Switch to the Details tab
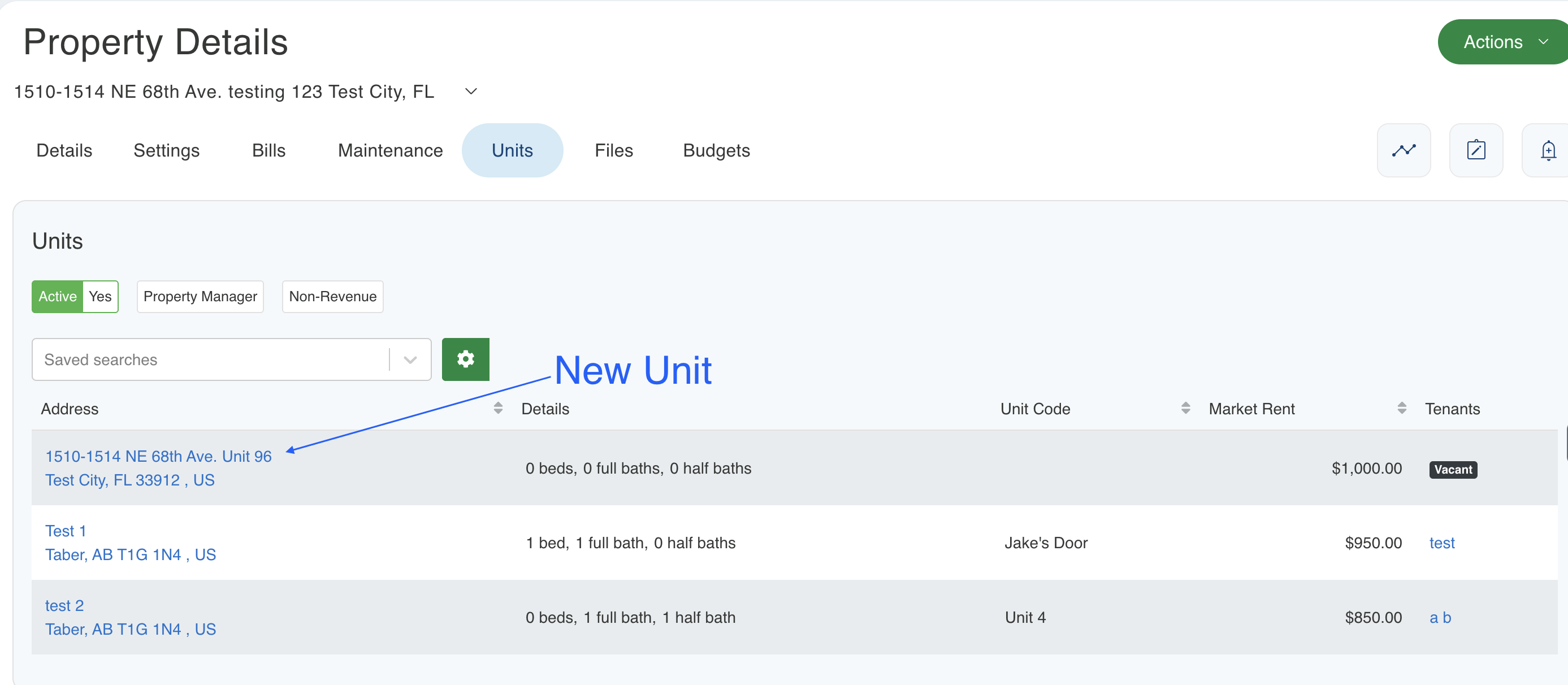This screenshot has width=1568, height=685. coord(64,150)
